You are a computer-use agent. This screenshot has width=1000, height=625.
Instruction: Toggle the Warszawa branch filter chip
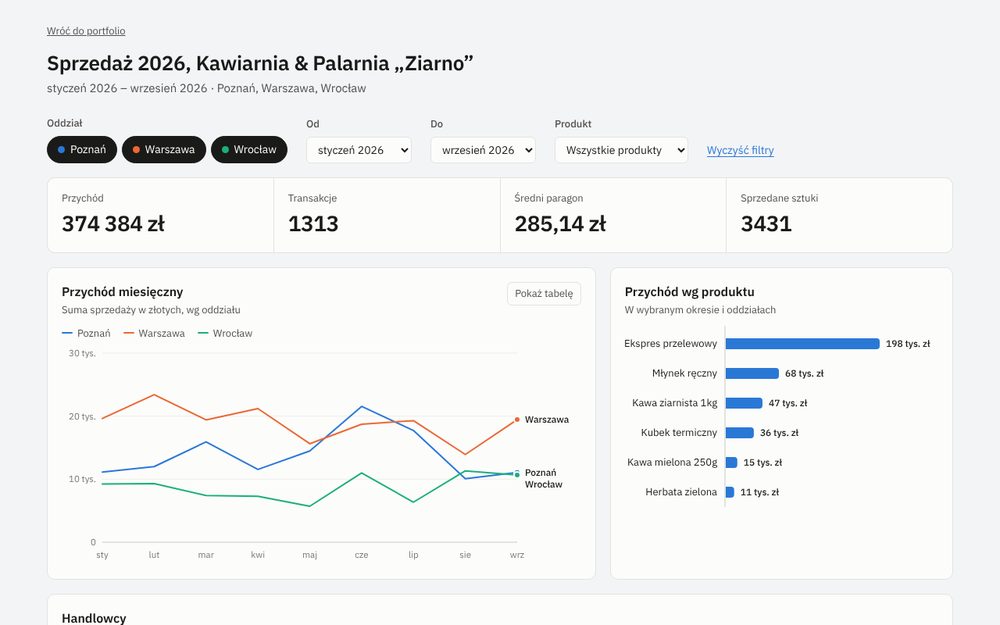click(x=164, y=150)
